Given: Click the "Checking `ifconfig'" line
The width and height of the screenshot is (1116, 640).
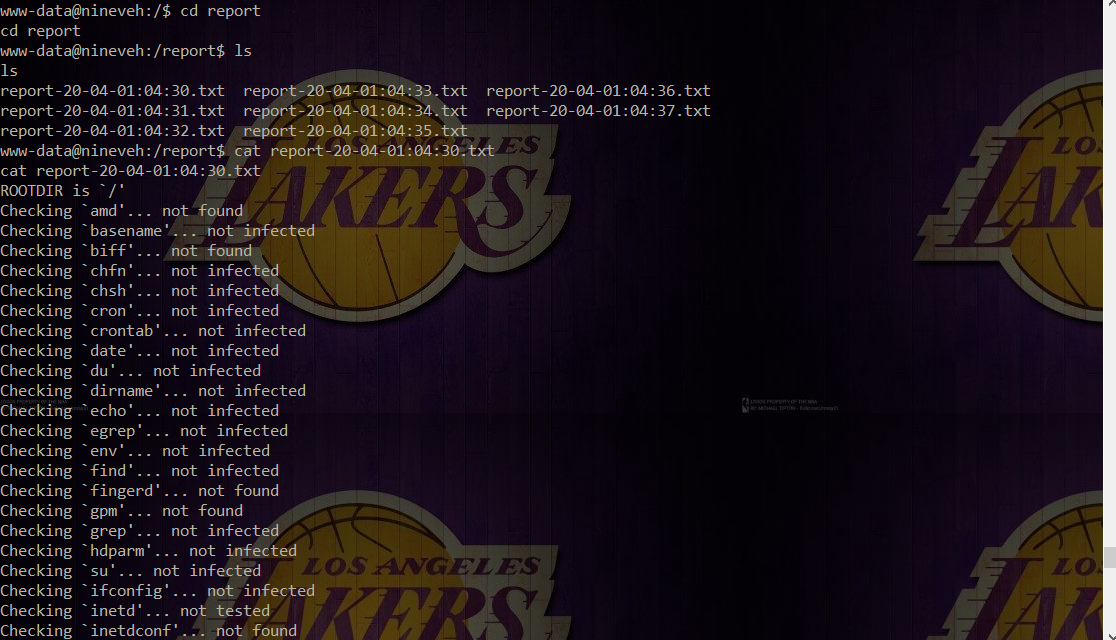Looking at the screenshot, I should (157, 590).
